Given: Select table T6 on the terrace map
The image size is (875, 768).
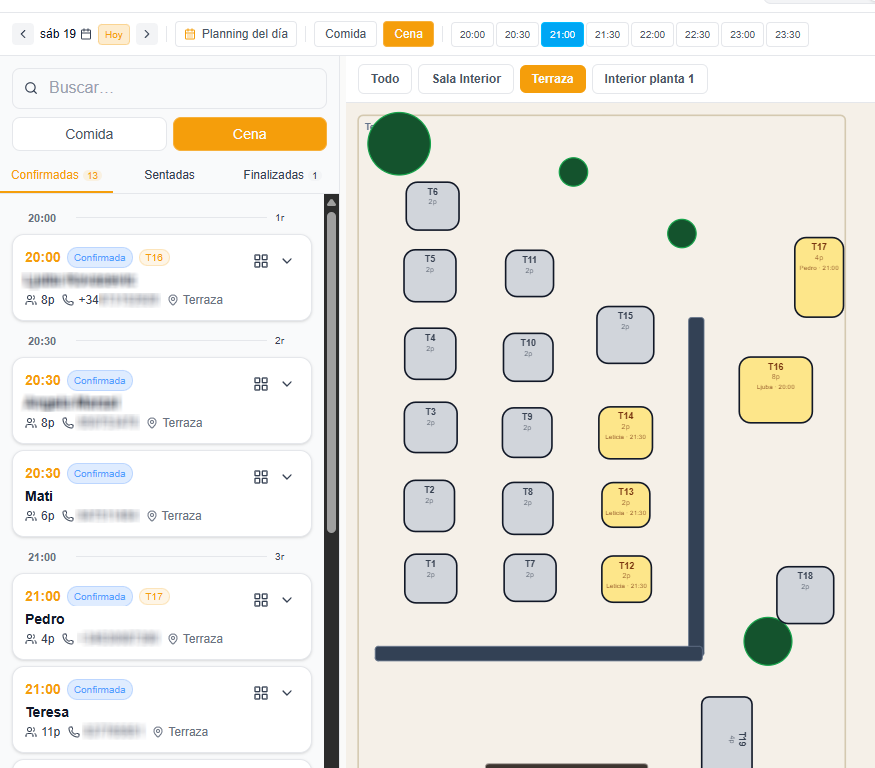Looking at the screenshot, I should (x=432, y=206).
